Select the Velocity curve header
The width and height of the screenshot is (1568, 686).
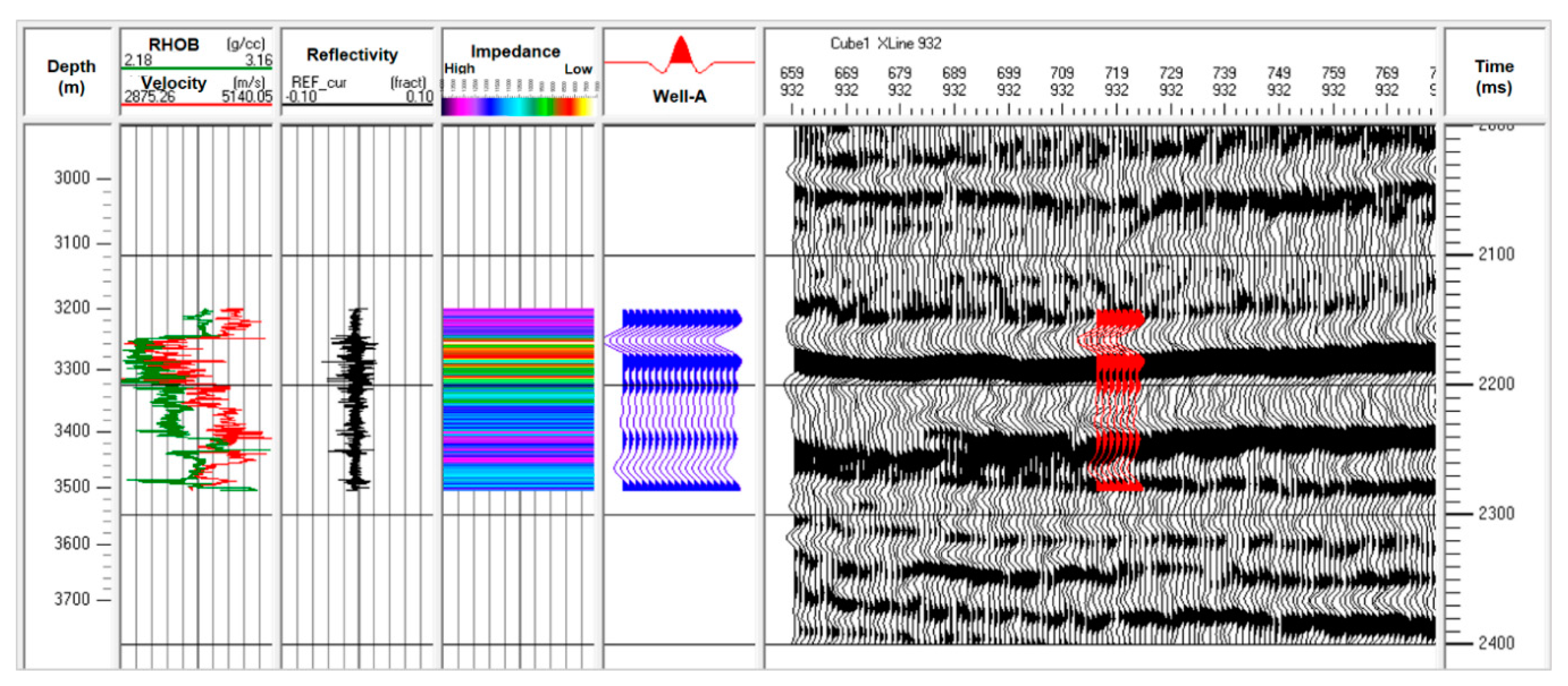click(x=174, y=83)
